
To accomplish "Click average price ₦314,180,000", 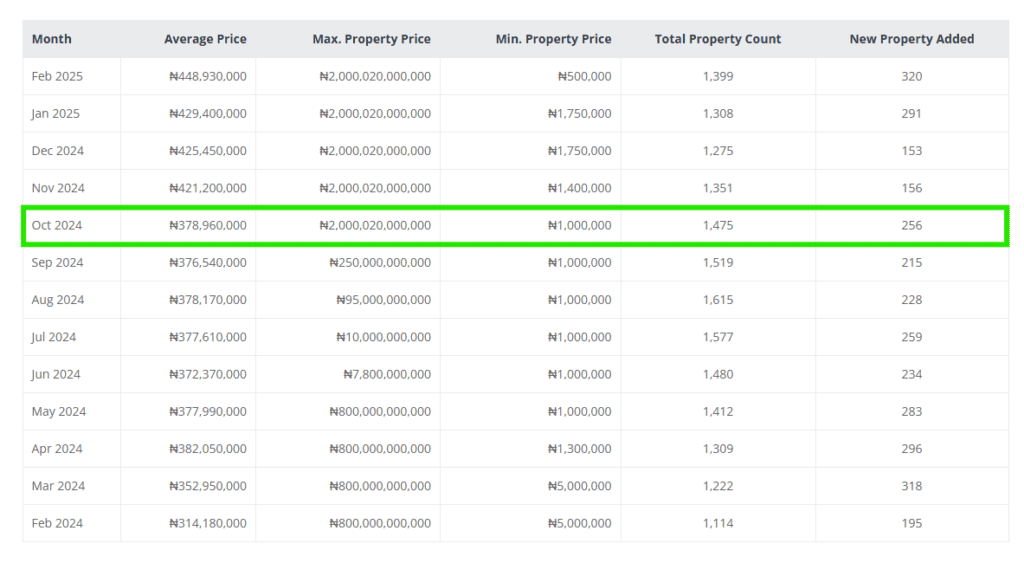I will click(x=208, y=523).
